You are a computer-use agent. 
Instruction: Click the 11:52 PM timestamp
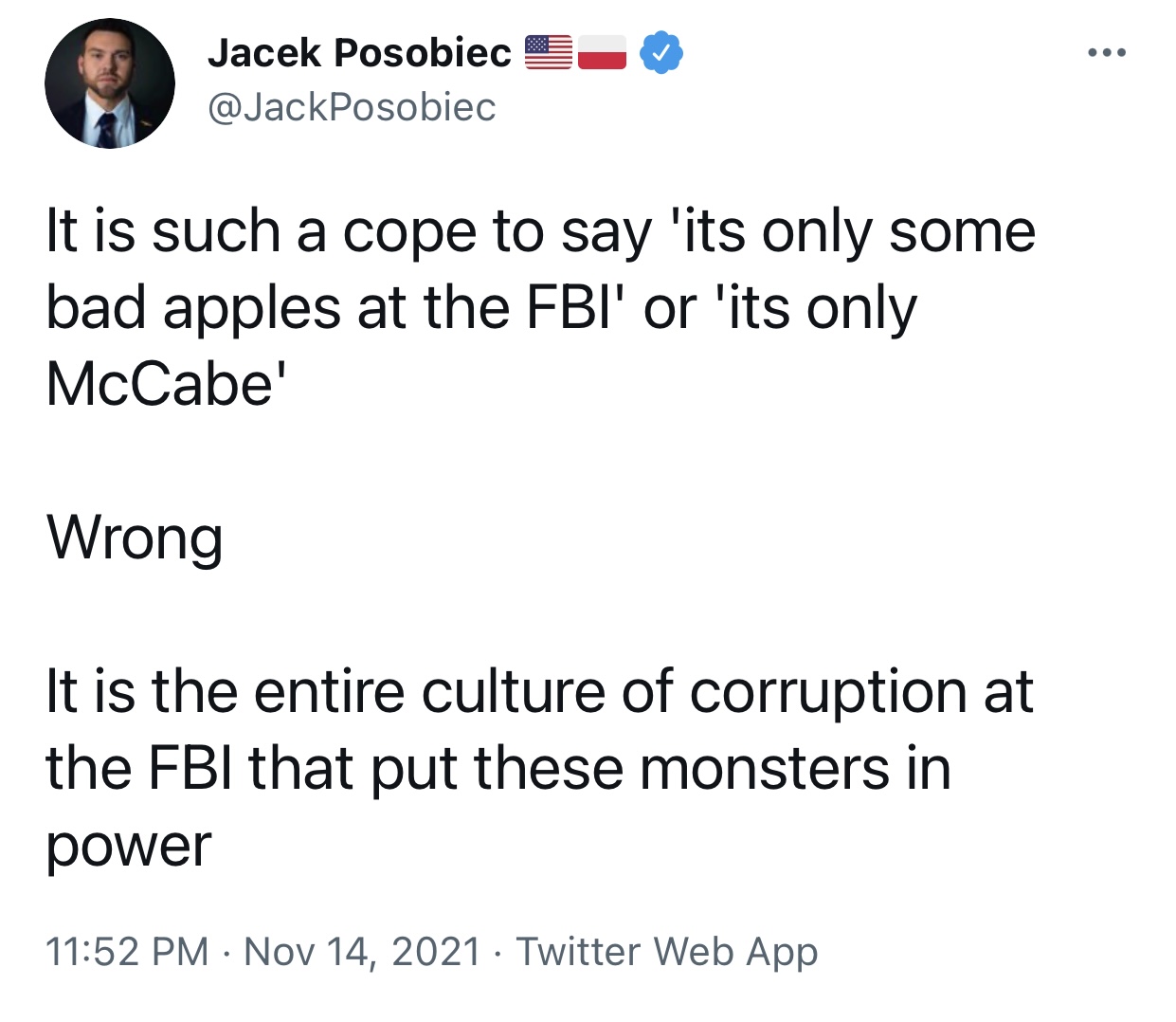coord(127,951)
